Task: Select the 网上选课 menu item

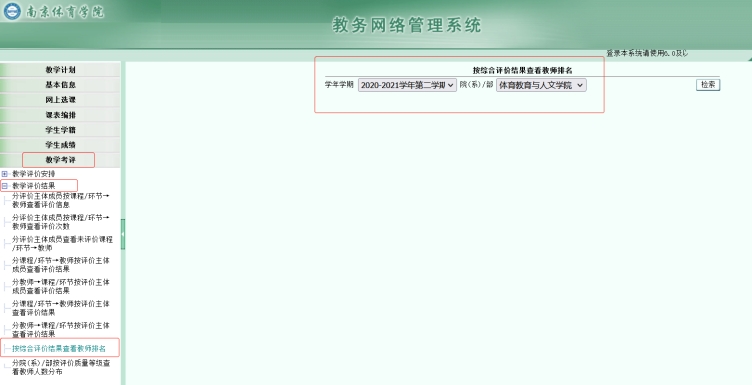Action: (60, 100)
